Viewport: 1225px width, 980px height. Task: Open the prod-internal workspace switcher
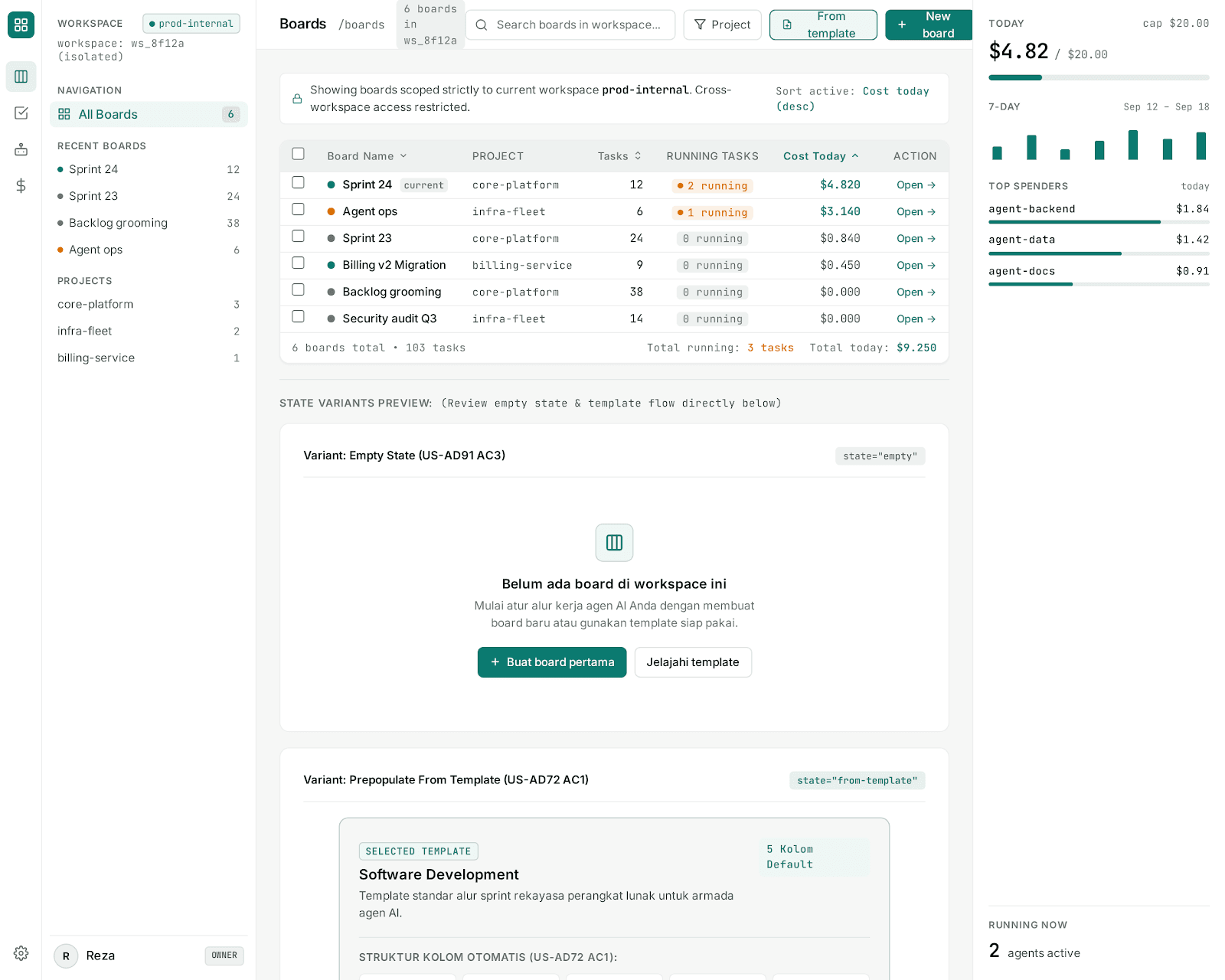click(x=191, y=24)
